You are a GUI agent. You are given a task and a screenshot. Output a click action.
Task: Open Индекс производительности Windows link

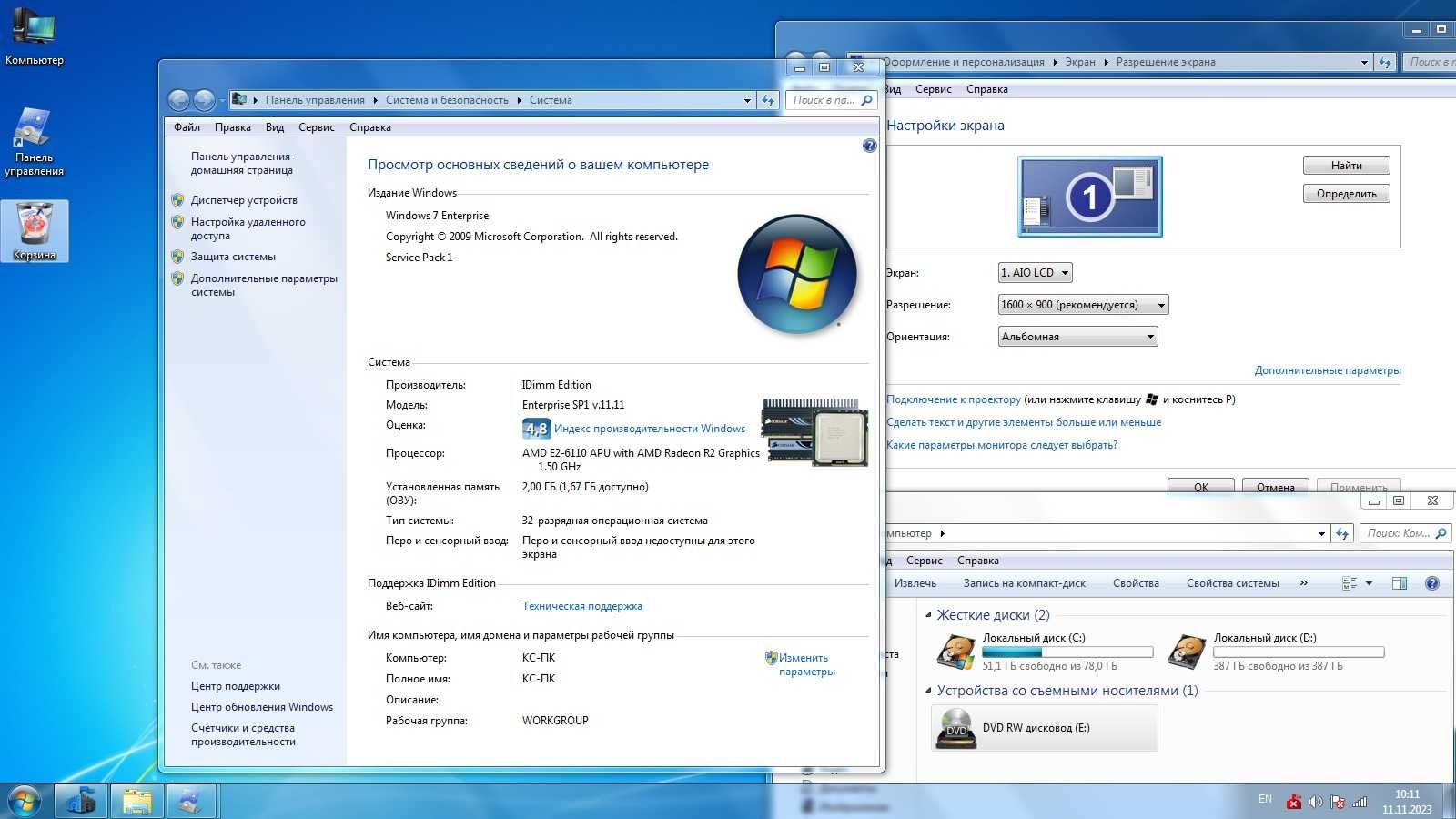(x=650, y=429)
